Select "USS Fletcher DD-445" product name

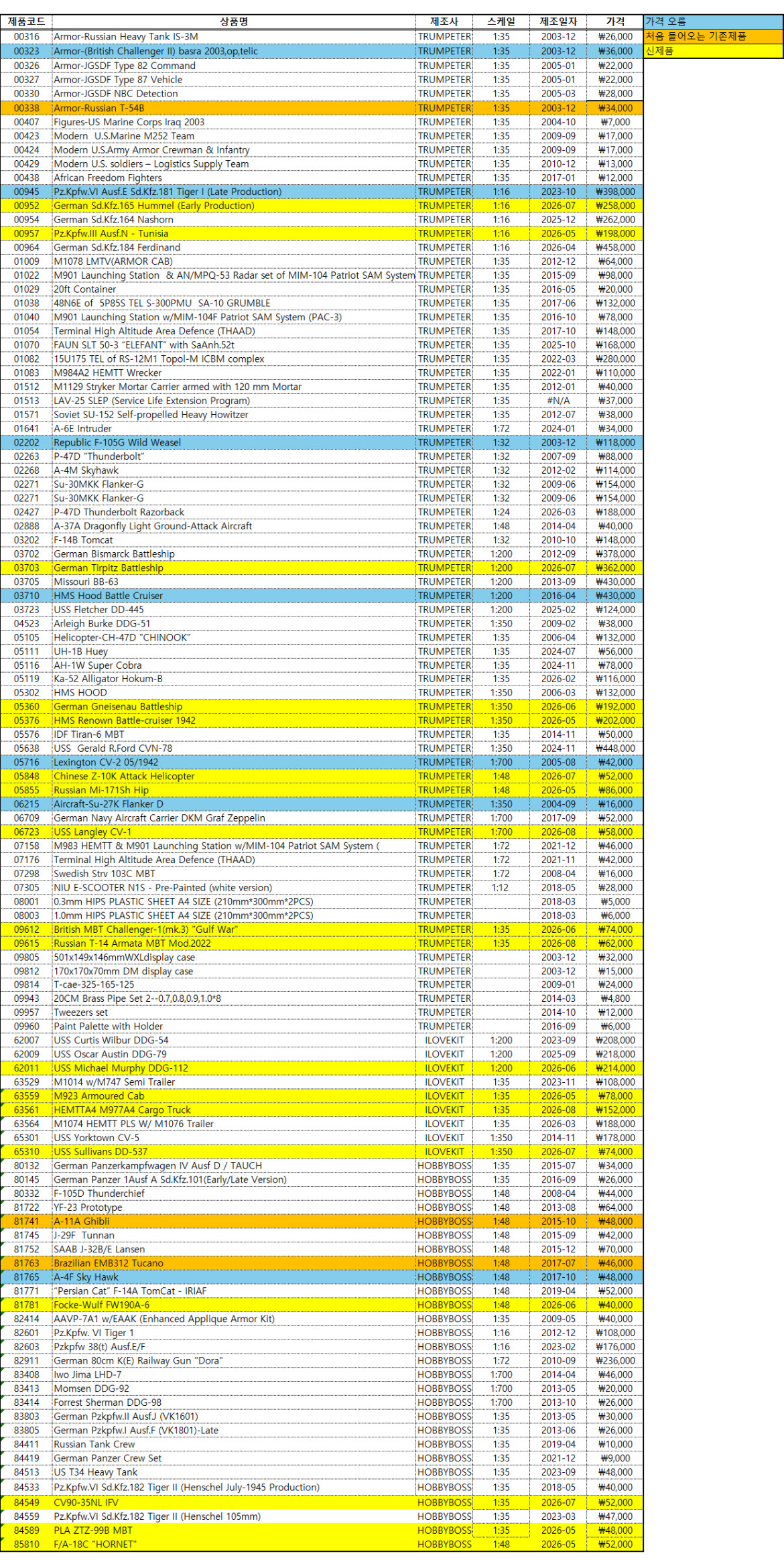(x=99, y=610)
